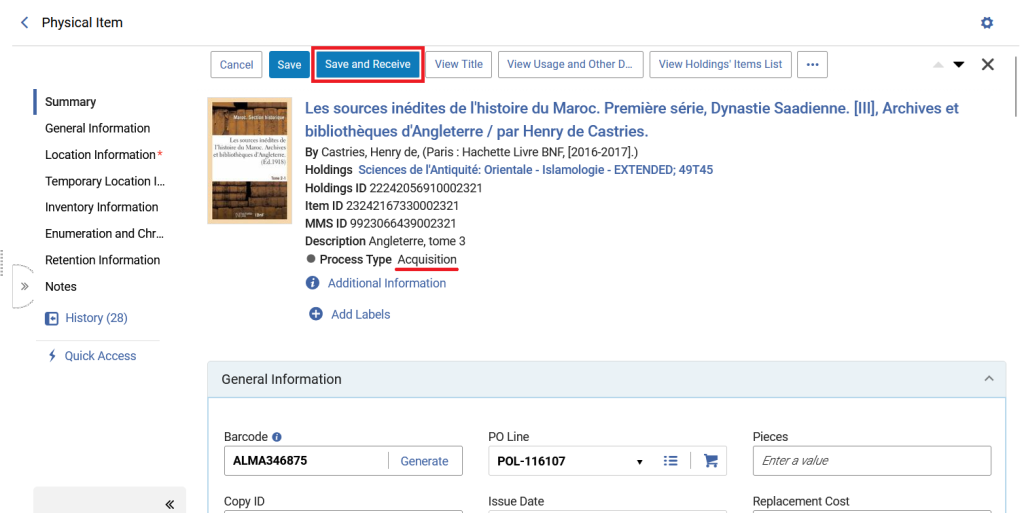Open the PO Line list icon
Image resolution: width=1024 pixels, height=513 pixels.
670,461
